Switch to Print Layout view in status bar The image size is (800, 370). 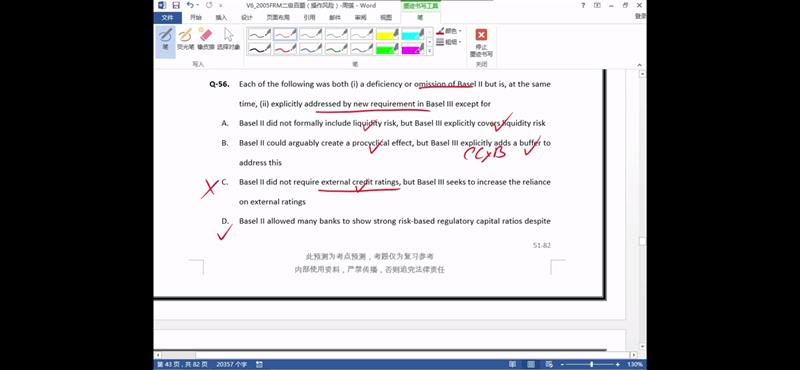click(x=531, y=364)
